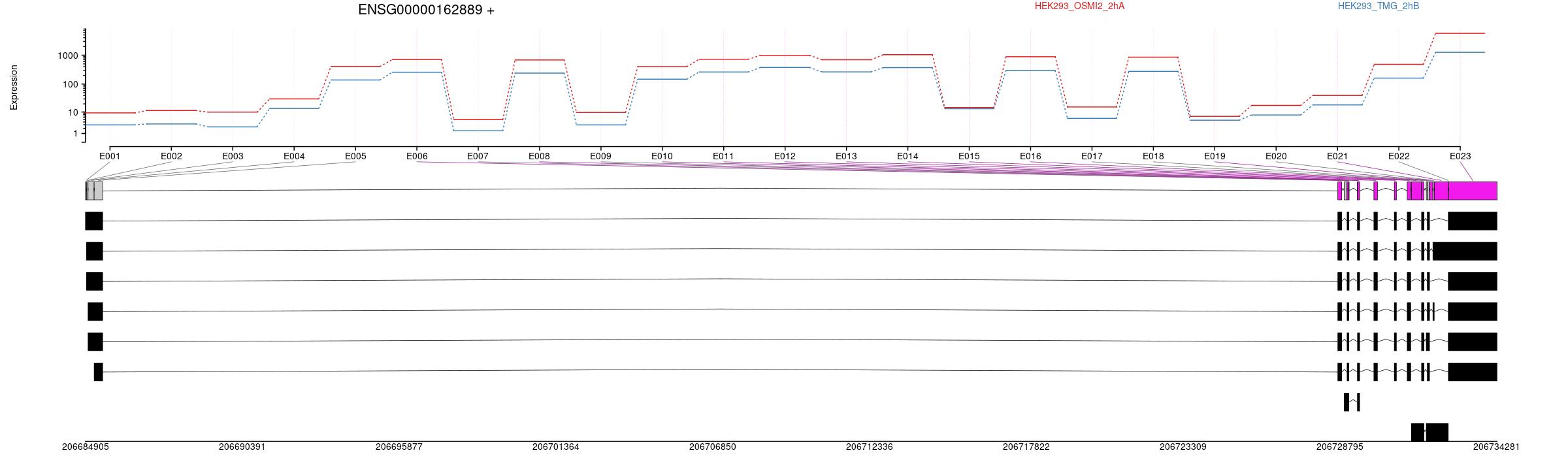
Task: Click the 1000 y-axis tick label
Action: pos(68,56)
